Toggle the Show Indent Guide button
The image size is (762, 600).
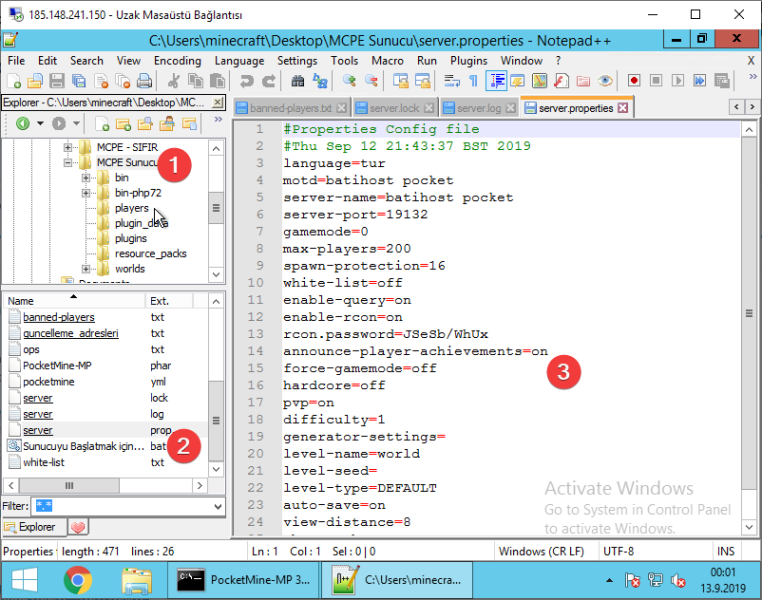pos(496,81)
